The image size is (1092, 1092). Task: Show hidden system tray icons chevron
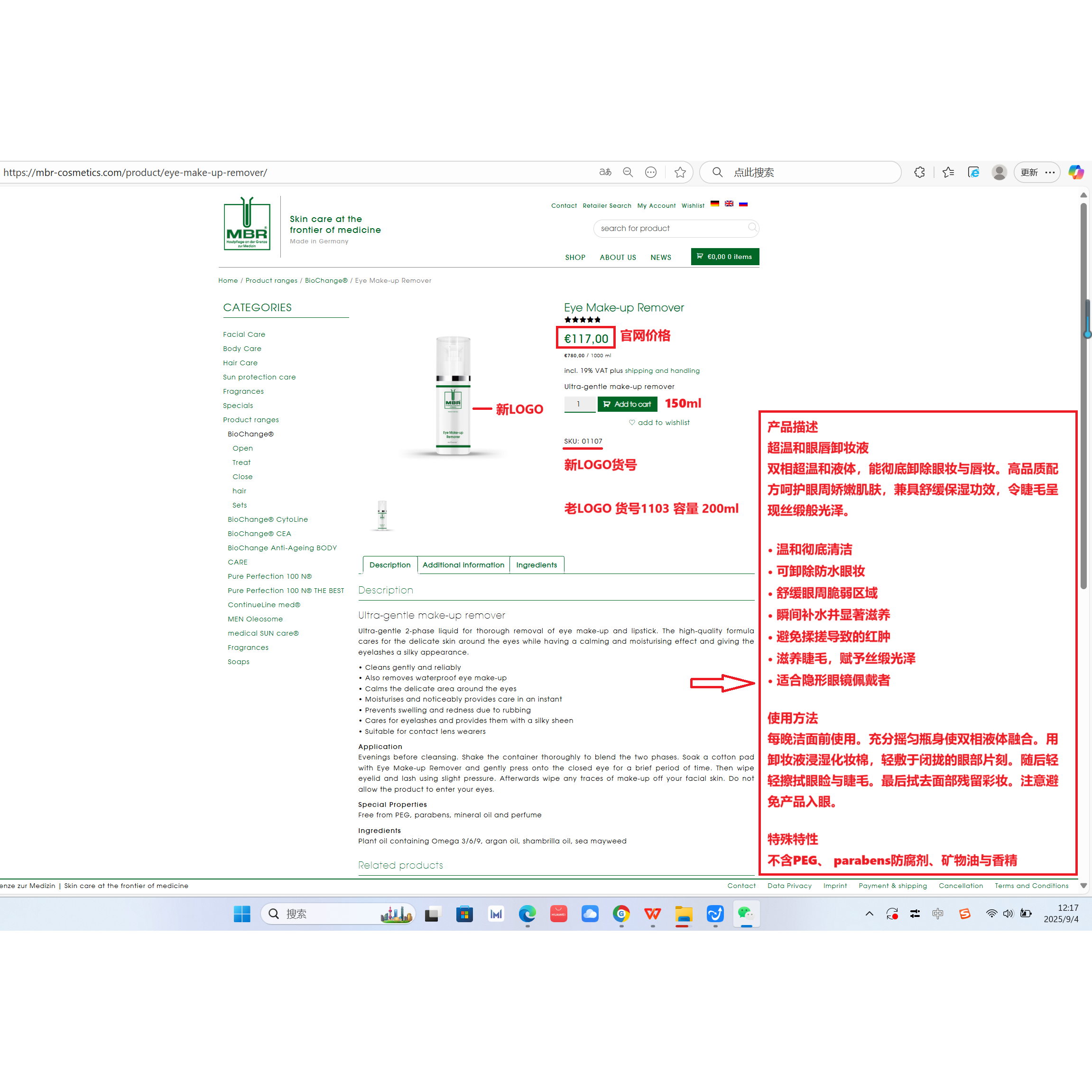coord(870,913)
